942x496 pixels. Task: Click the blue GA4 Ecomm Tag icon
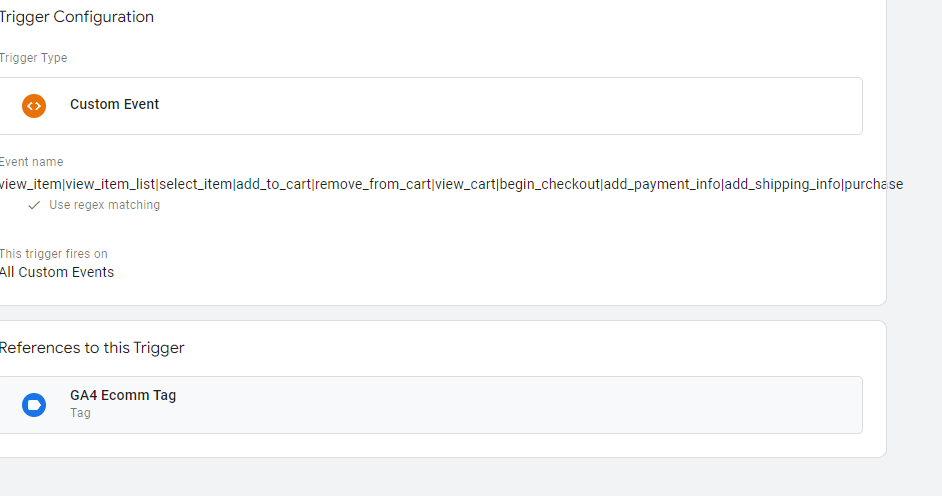point(34,405)
